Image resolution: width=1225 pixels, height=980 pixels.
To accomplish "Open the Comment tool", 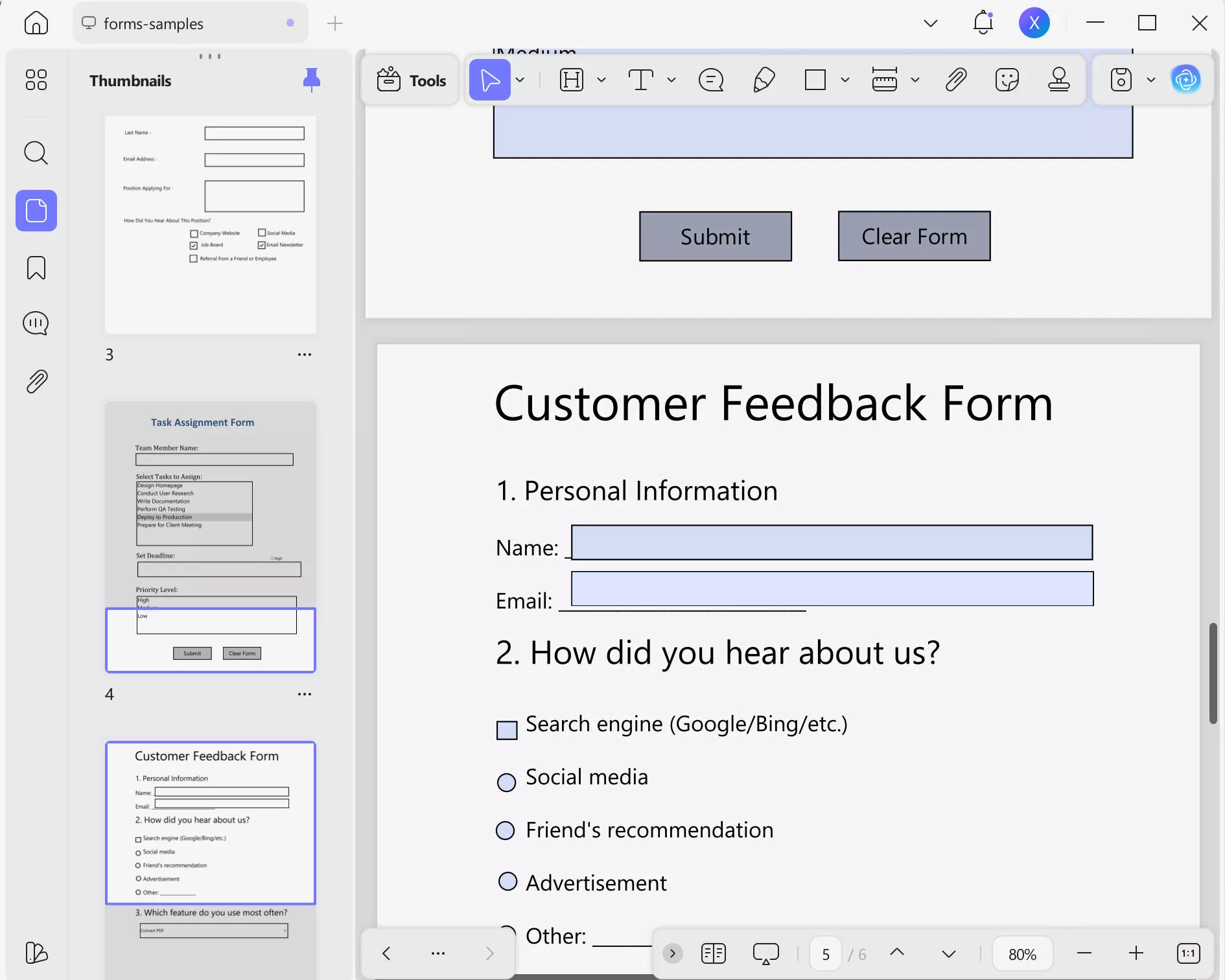I will click(710, 80).
